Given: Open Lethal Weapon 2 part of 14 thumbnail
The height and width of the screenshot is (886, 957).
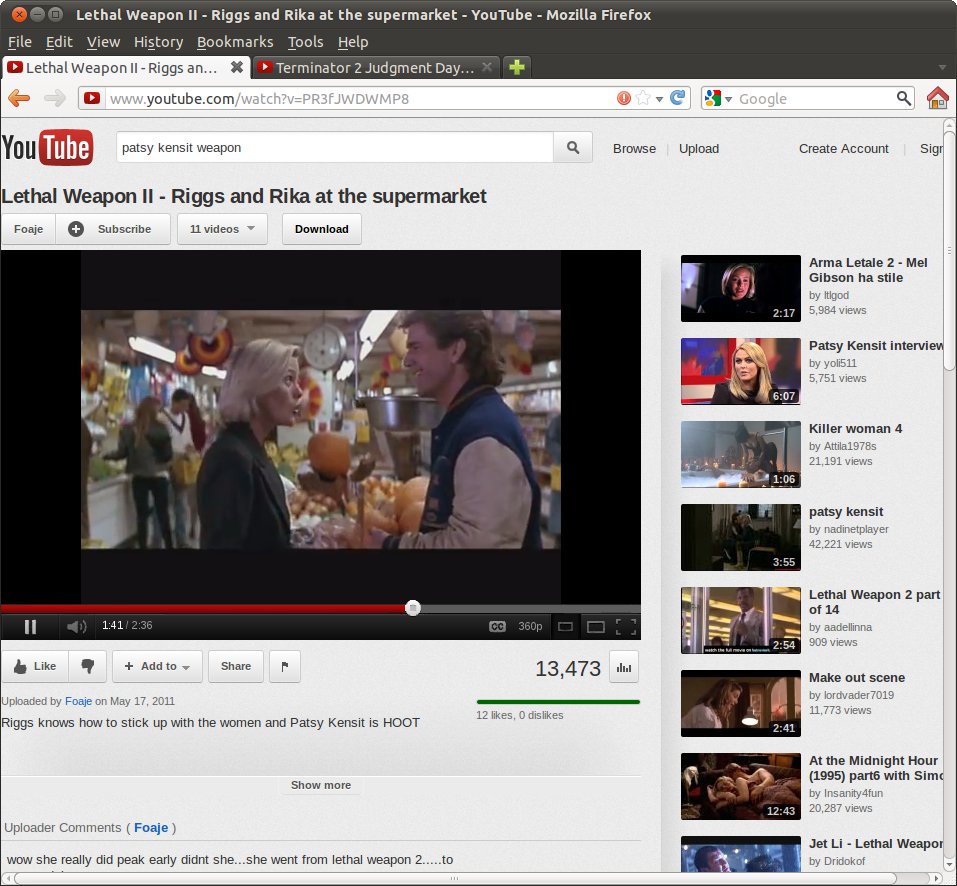Looking at the screenshot, I should click(x=740, y=620).
